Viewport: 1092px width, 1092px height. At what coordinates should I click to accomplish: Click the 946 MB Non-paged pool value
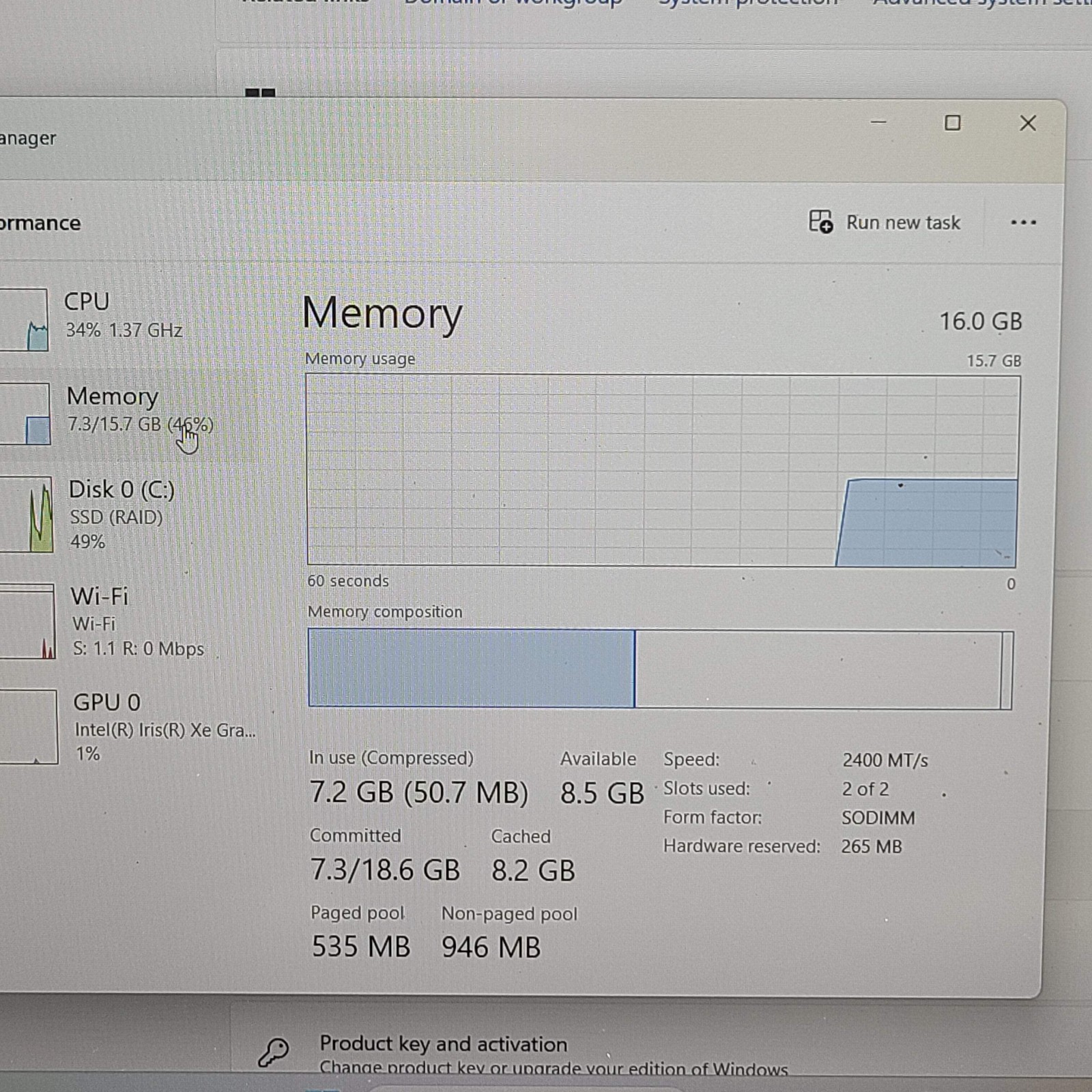(x=491, y=947)
